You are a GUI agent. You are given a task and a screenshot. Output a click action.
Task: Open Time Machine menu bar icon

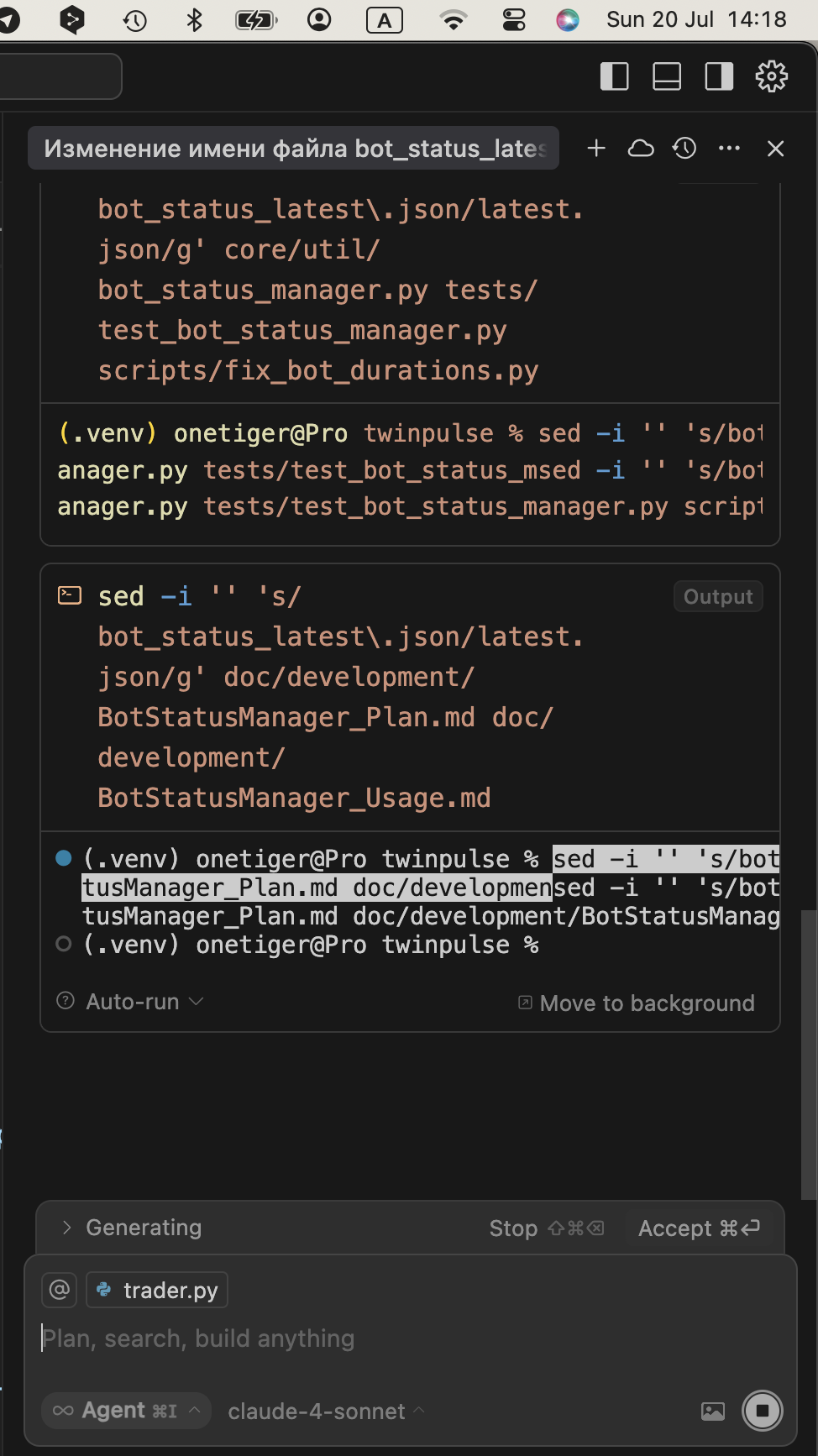point(135,20)
